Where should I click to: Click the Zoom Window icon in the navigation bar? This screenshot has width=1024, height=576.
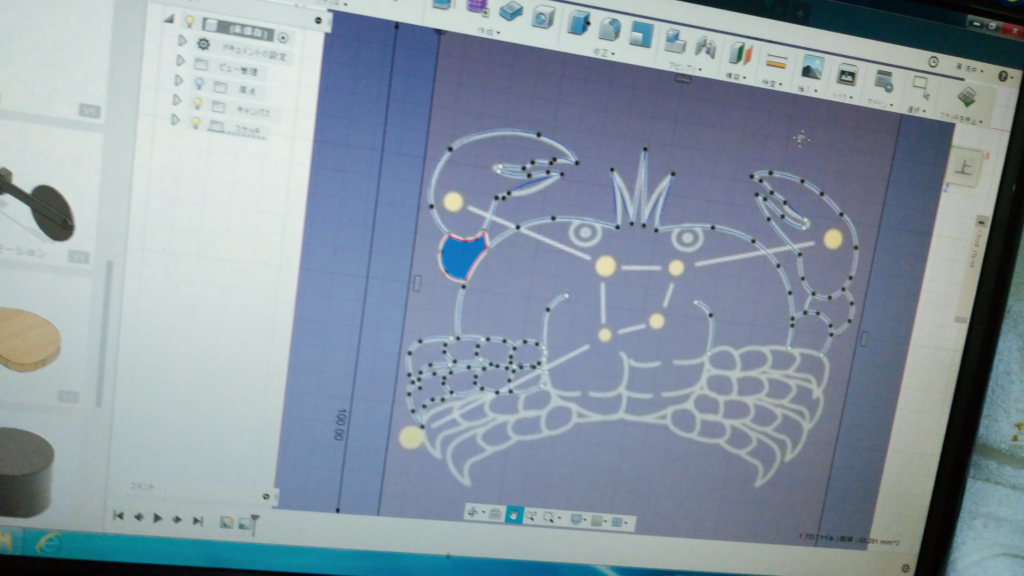[531, 517]
